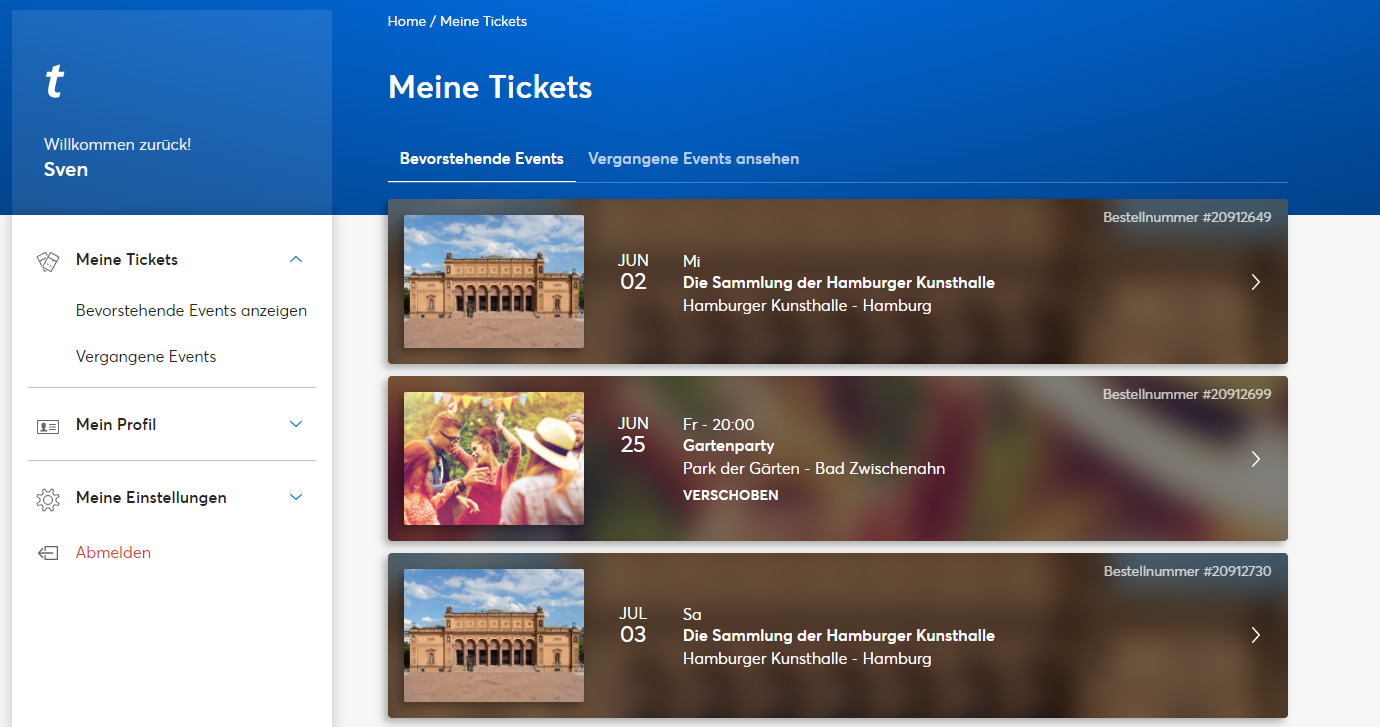
Task: Click the gear icon beside Meine Einstellungen
Action: 48,499
